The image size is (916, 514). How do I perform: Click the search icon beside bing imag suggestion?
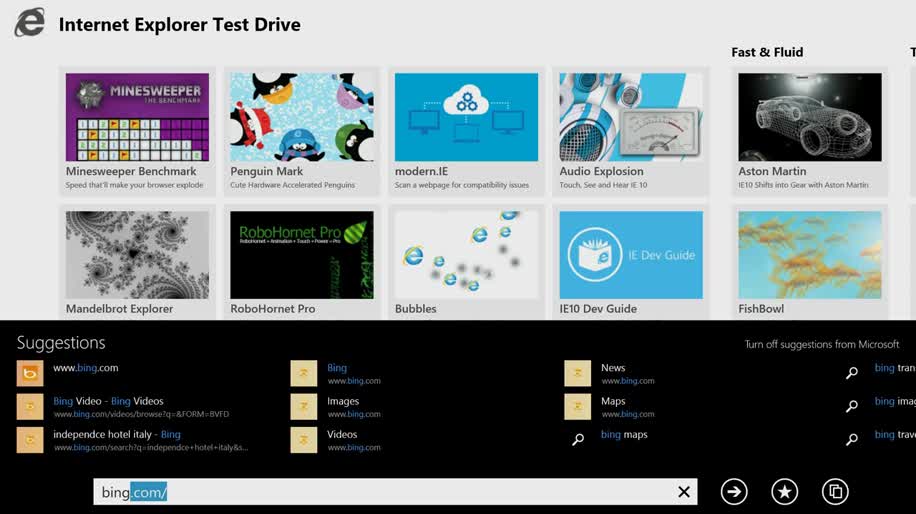pyautogui.click(x=852, y=406)
